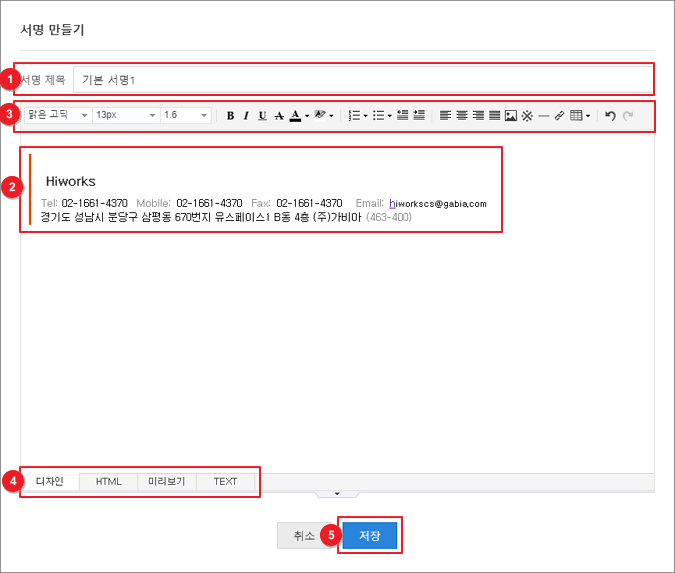Switch to the HTML tab
The image size is (675, 573).
pos(108,482)
